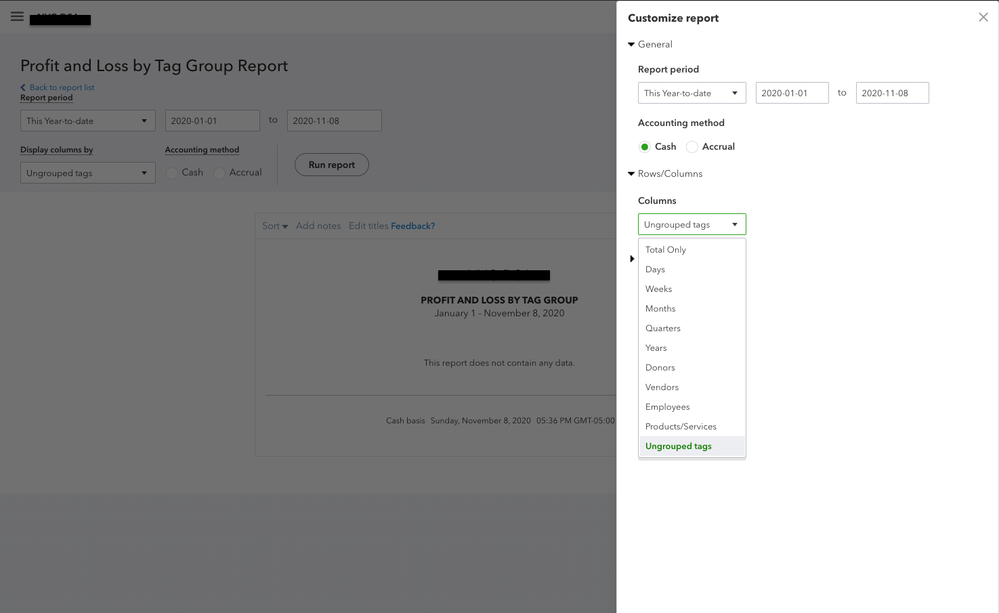Screen dimensions: 999x613
Task: Select the Cash radio in Customize panel
Action: click(x=645, y=147)
